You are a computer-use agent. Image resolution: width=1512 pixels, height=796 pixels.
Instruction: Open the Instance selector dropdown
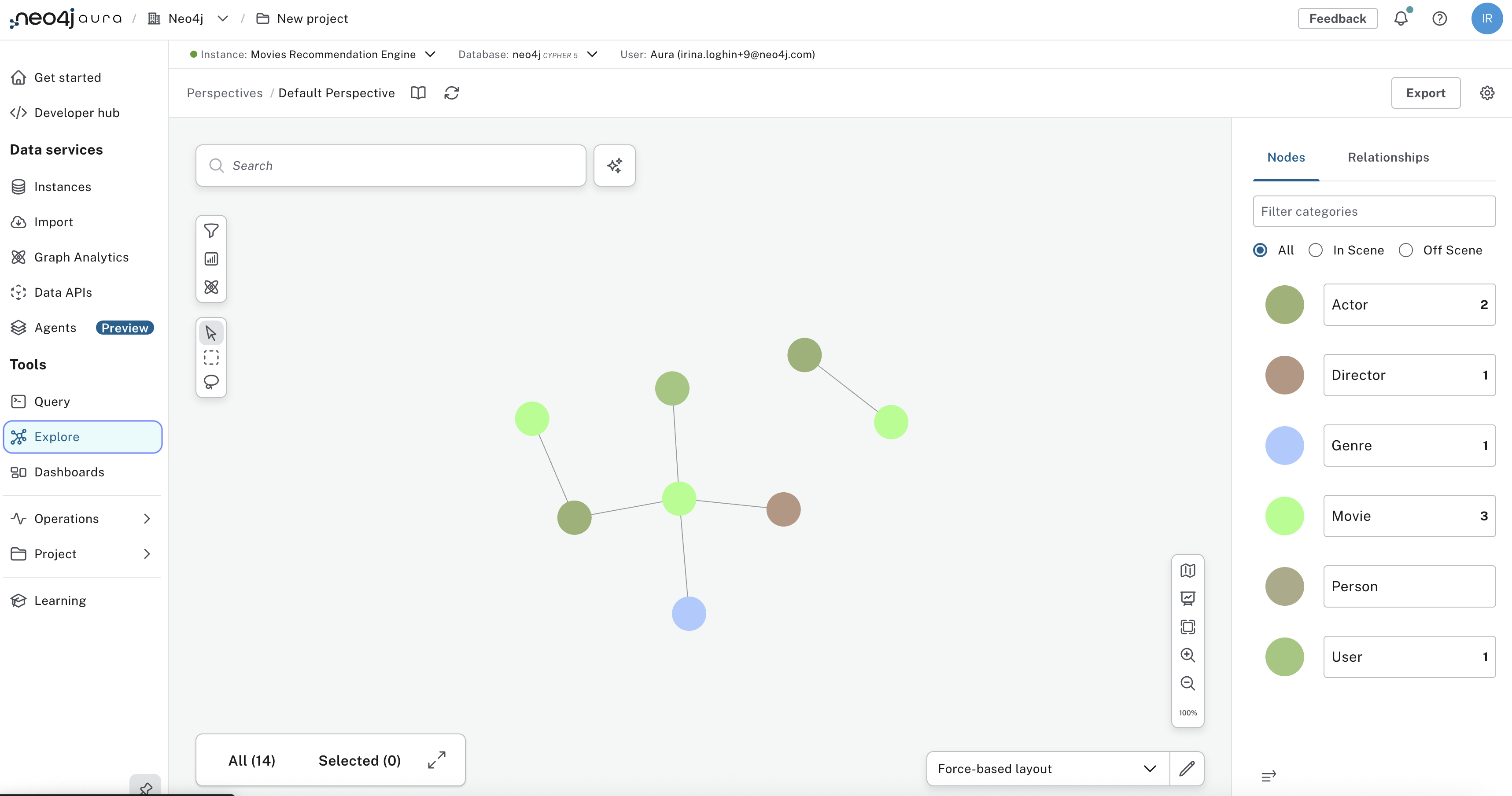430,54
